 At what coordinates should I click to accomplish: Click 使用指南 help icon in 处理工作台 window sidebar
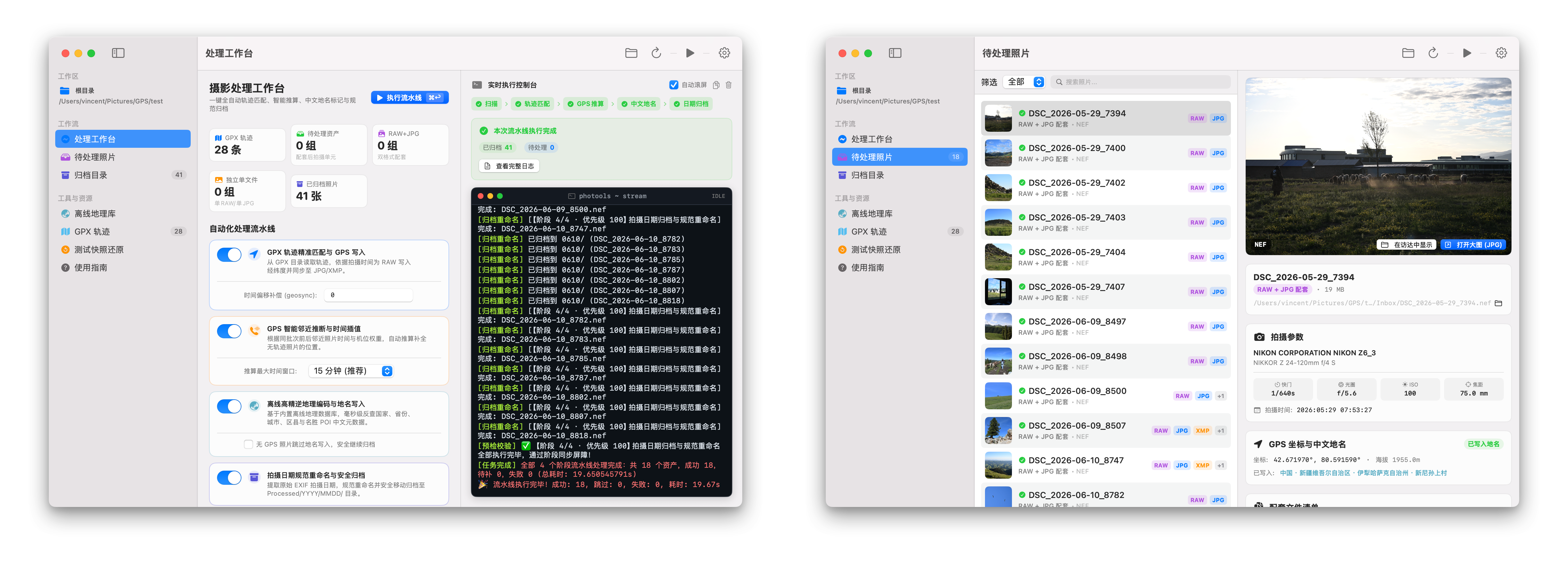[65, 267]
